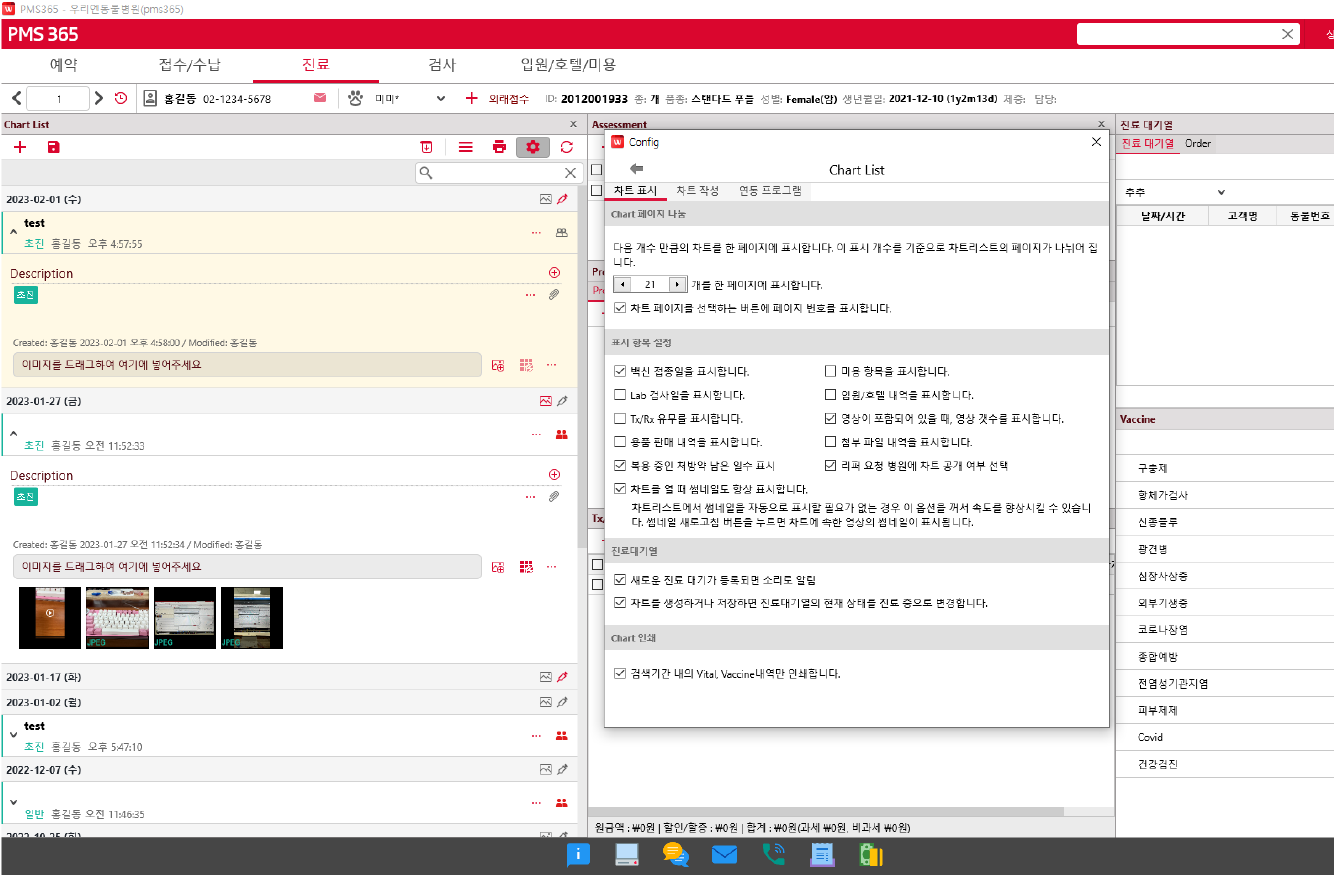Viewport: 1334px width, 875px height.
Task: Enable 'Lab 검사일을 표시합니다' checkbox
Action: (621, 395)
